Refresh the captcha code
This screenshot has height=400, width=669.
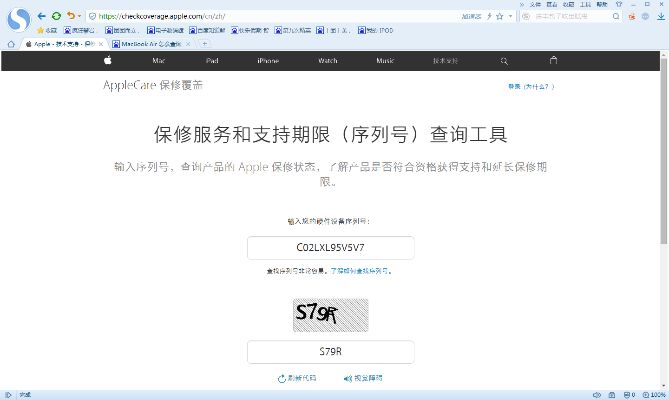pos(297,378)
